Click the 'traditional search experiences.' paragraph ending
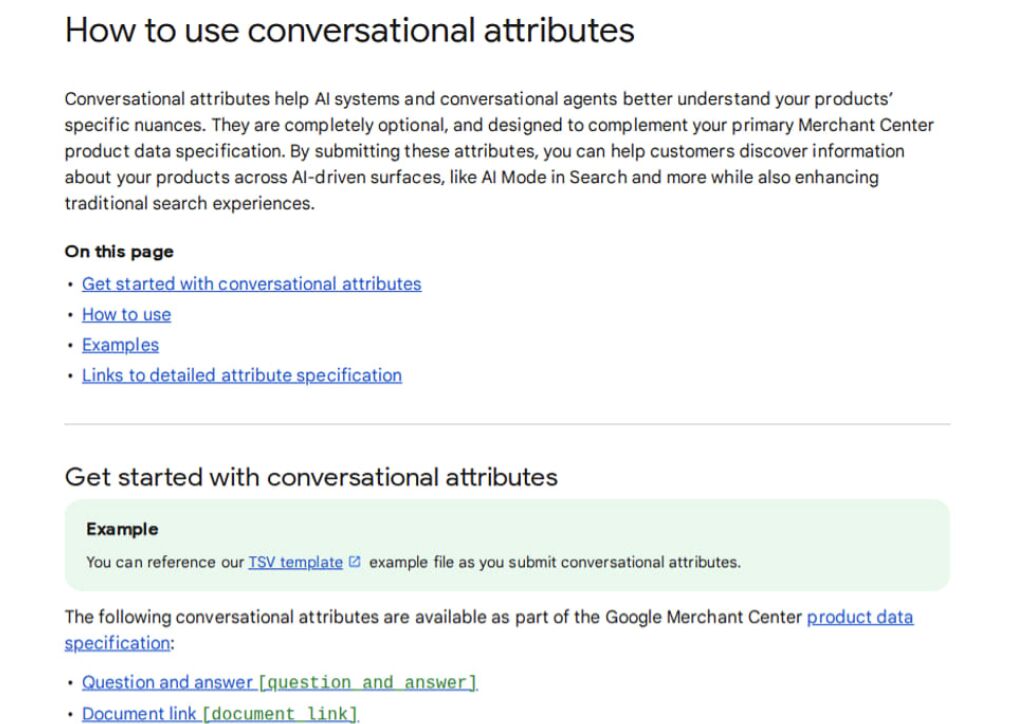This screenshot has height=724, width=1036. point(190,203)
